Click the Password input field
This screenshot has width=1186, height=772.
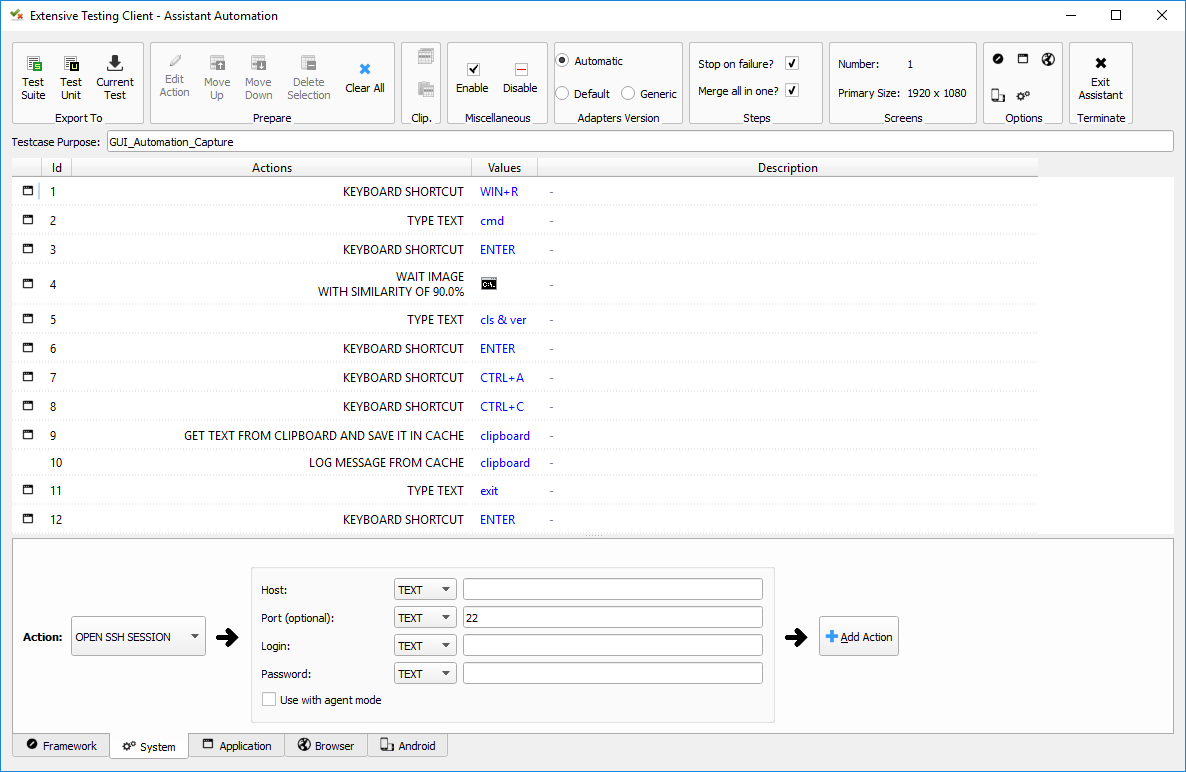point(613,674)
